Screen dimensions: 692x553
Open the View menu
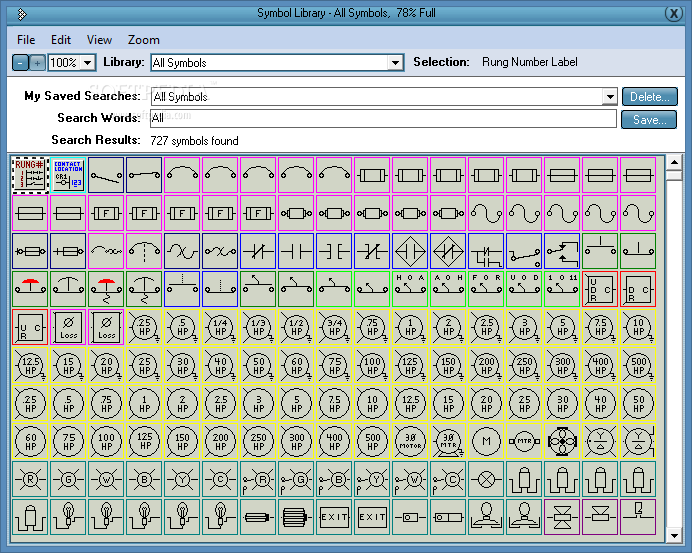[99, 40]
